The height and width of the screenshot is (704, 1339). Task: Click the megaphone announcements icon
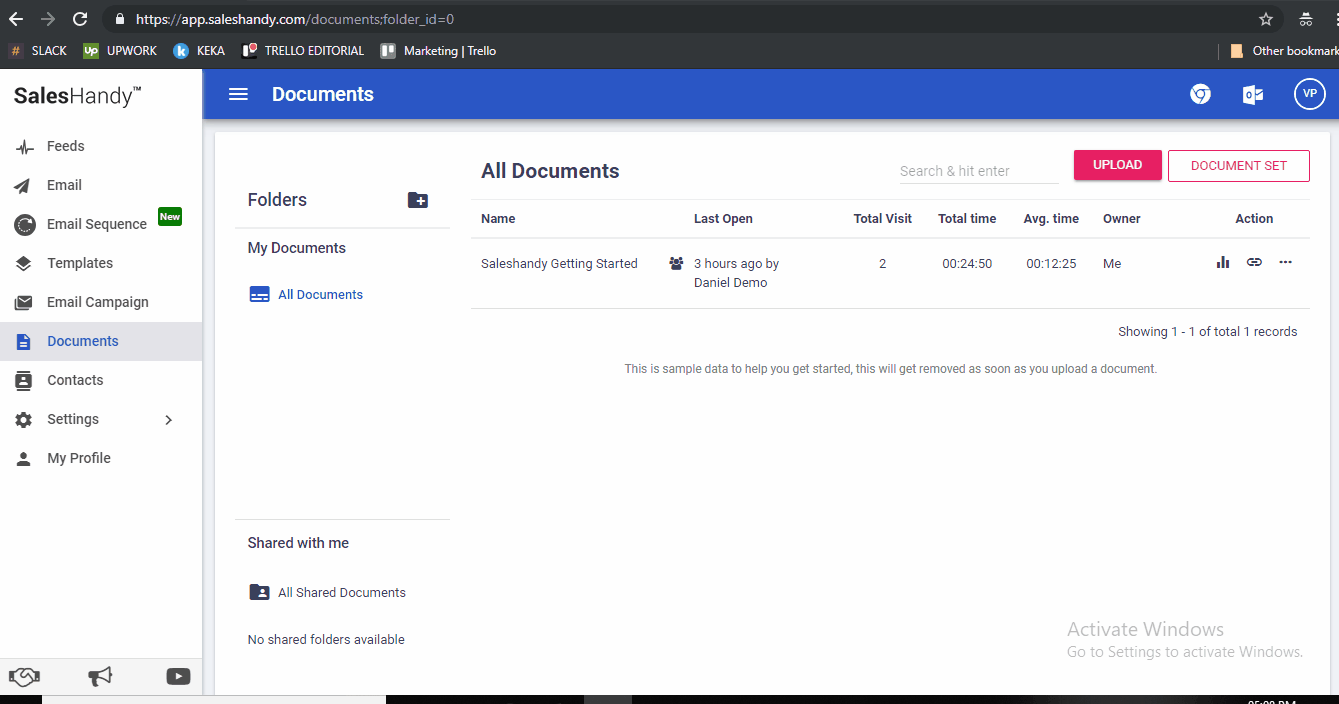100,677
